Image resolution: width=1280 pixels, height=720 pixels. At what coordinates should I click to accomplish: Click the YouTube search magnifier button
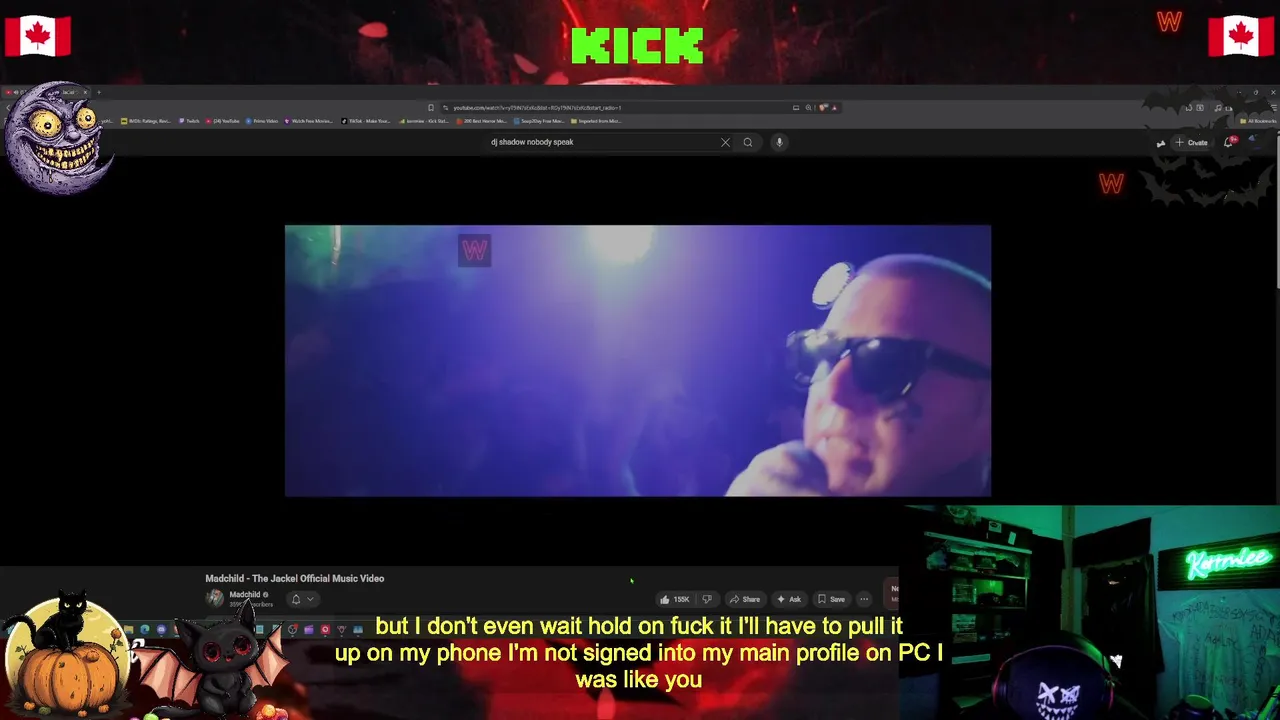click(x=747, y=142)
